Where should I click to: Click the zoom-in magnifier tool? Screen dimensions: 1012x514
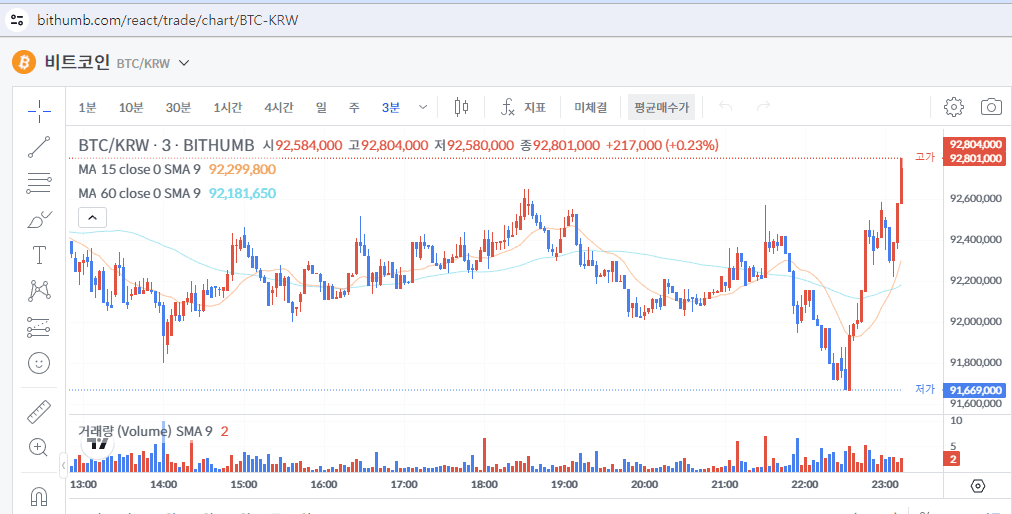[39, 447]
